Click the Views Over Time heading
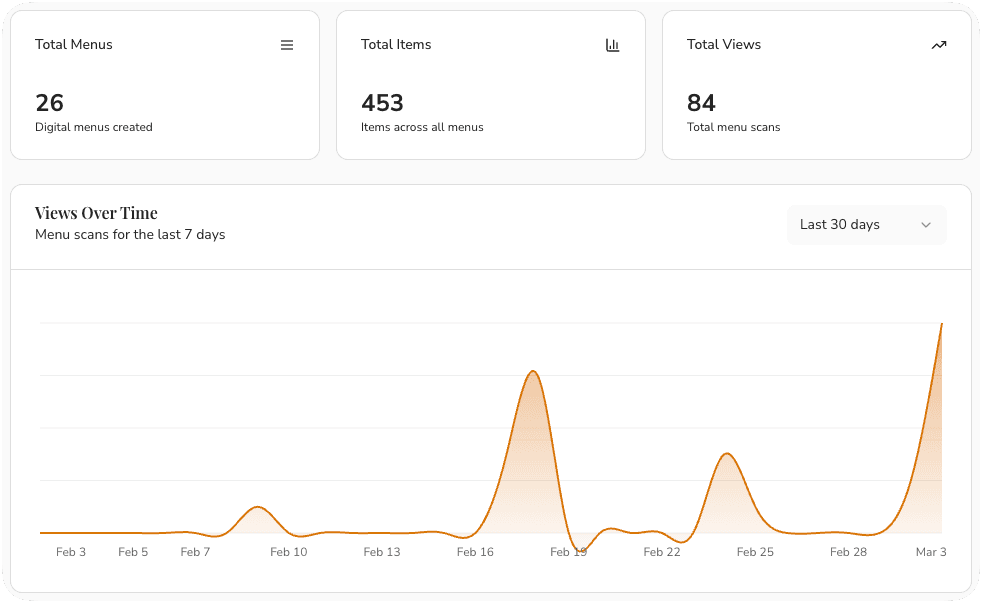Image resolution: width=982 pixels, height=603 pixels. 96,212
